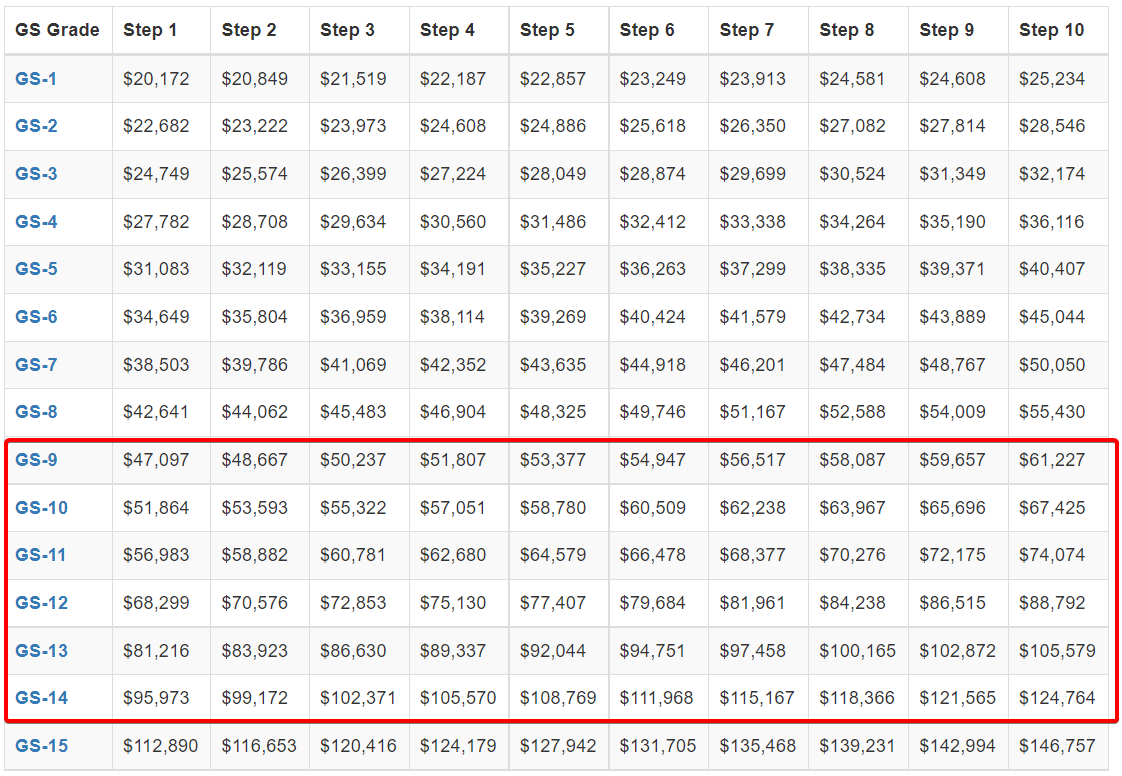Open the GS-1 grade link
Image resolution: width=1122 pixels, height=776 pixels.
point(36,79)
